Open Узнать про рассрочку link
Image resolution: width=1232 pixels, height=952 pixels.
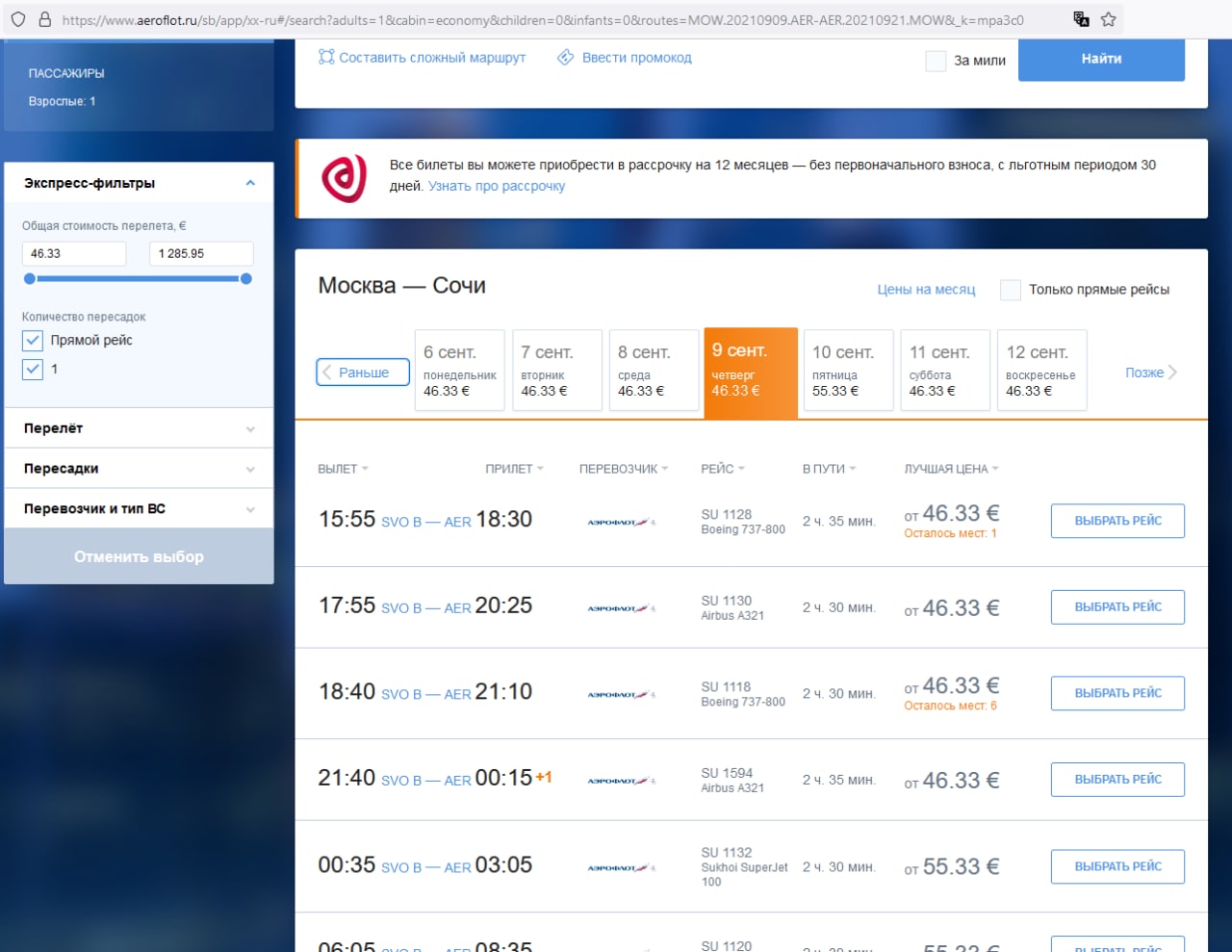pos(497,186)
